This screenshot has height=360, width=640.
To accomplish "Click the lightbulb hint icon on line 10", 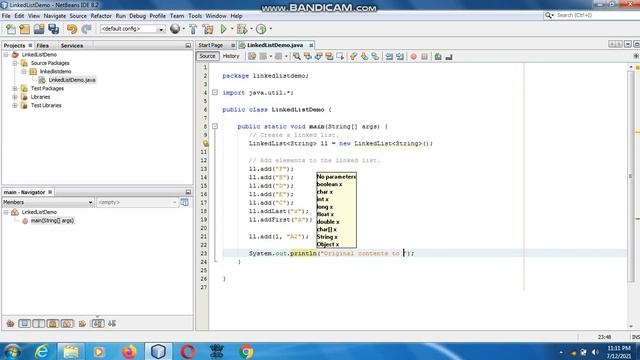I will [206, 143].
